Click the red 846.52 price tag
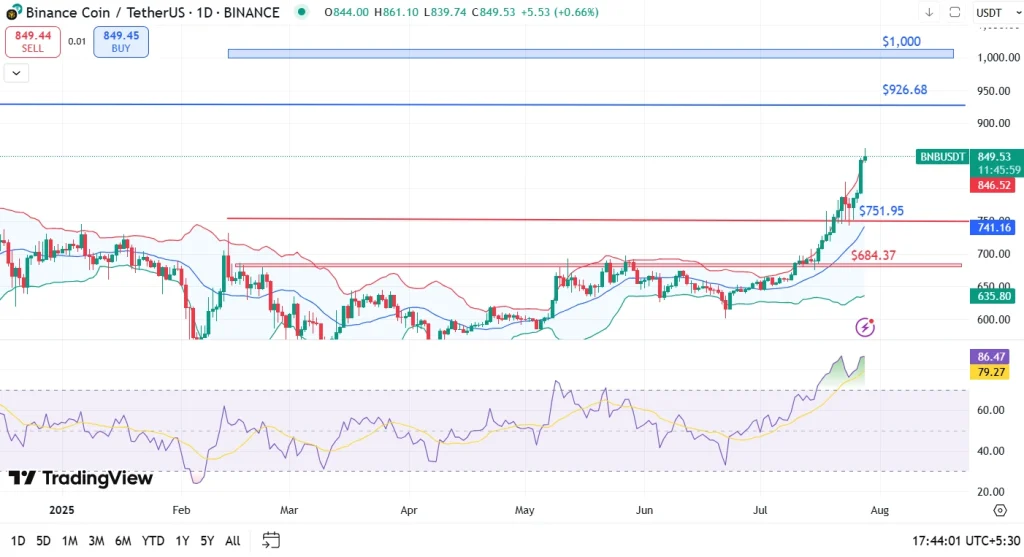Image resolution: width=1024 pixels, height=557 pixels. 993,185
